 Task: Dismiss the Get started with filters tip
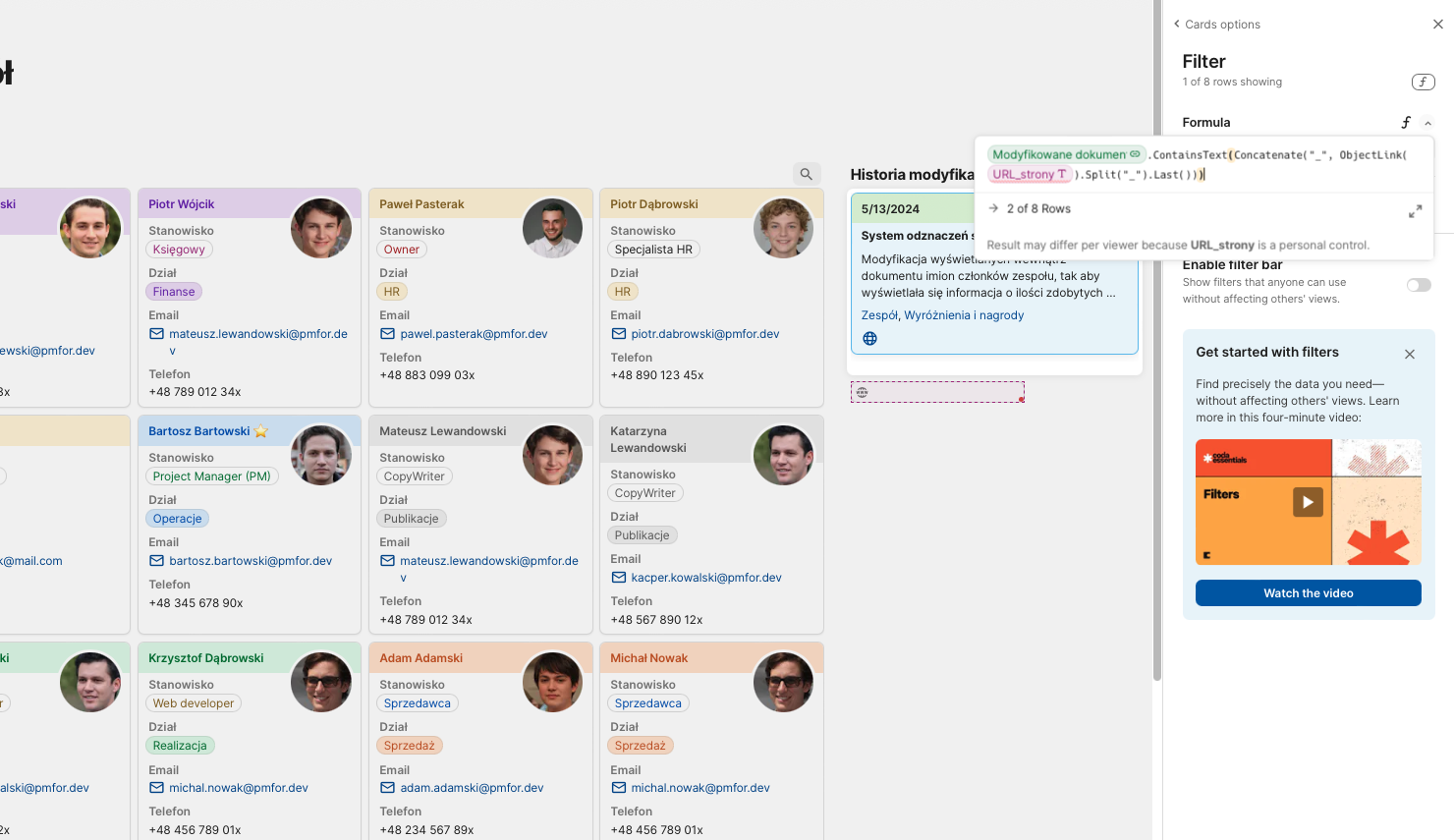1410,354
